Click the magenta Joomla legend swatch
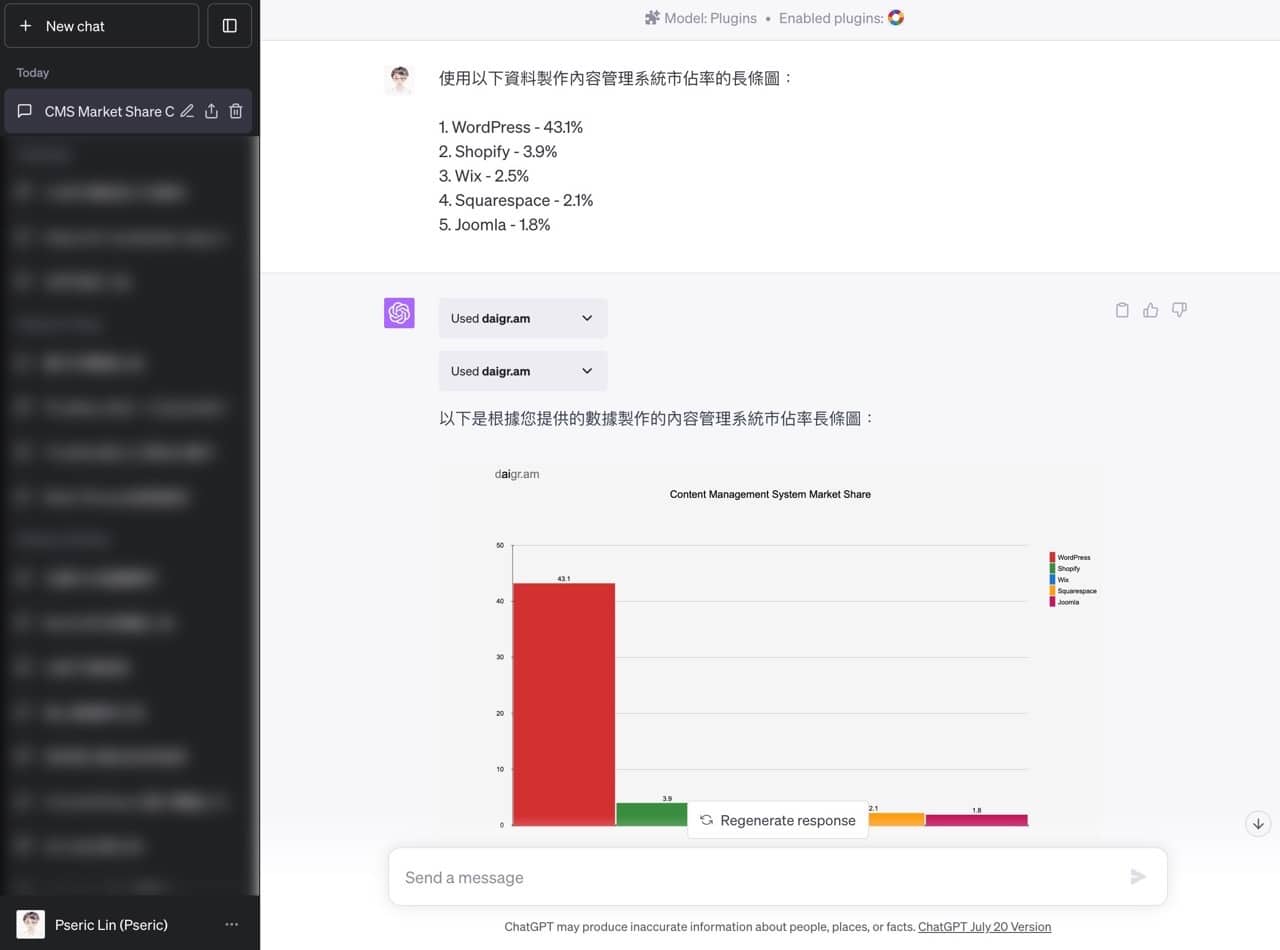Screen dimensions: 1280x950 (1052, 602)
